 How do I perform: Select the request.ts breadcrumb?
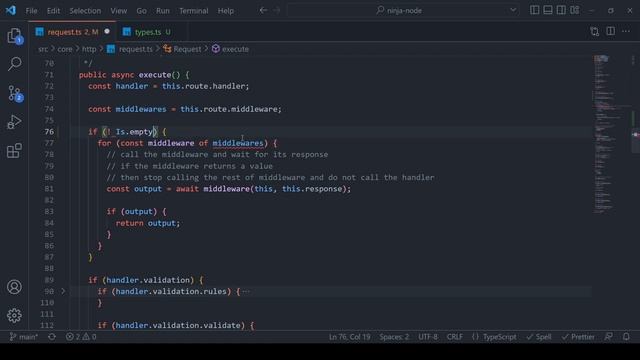tap(130, 49)
